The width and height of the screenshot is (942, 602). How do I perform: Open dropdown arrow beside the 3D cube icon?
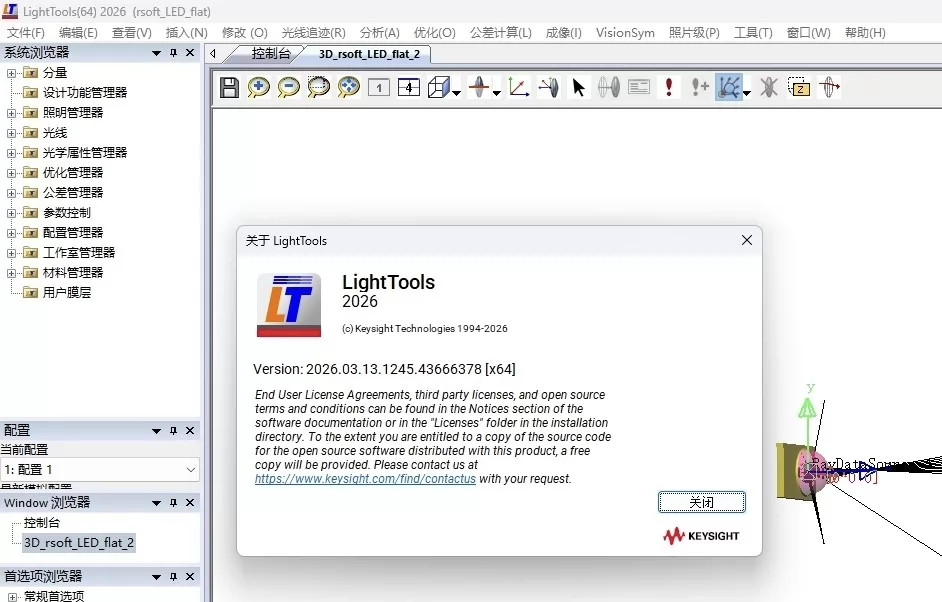point(457,93)
